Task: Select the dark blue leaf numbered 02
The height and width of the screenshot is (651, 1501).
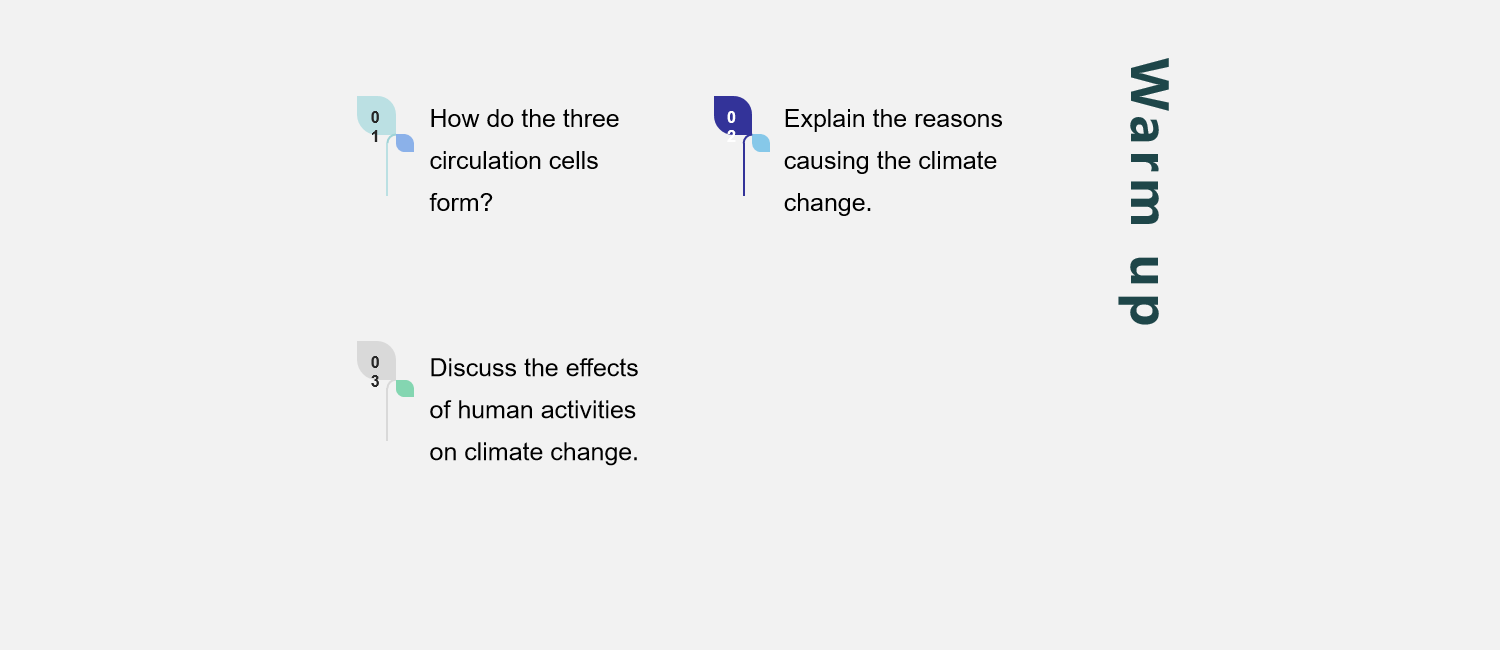Action: coord(732,113)
